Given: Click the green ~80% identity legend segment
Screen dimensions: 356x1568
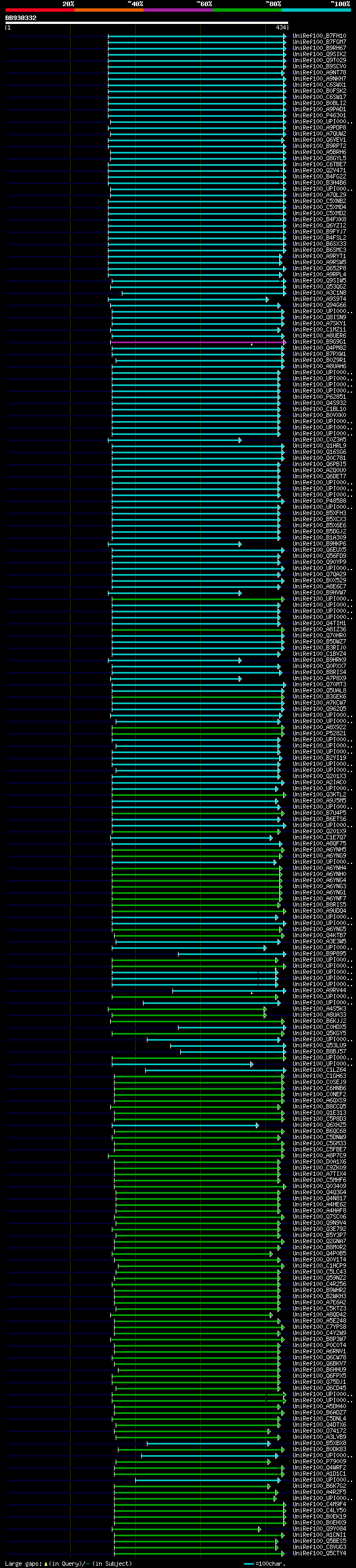Looking at the screenshot, I should click(x=247, y=10).
